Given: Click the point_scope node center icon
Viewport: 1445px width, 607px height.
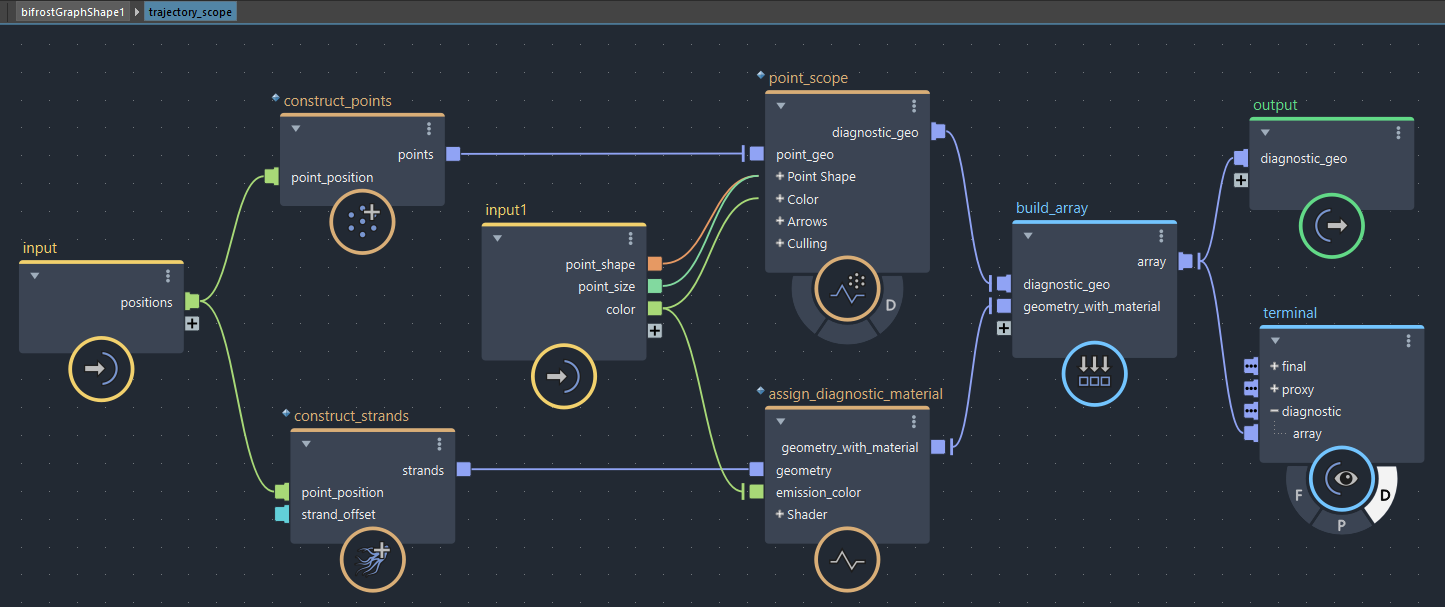Looking at the screenshot, I should coord(847,289).
